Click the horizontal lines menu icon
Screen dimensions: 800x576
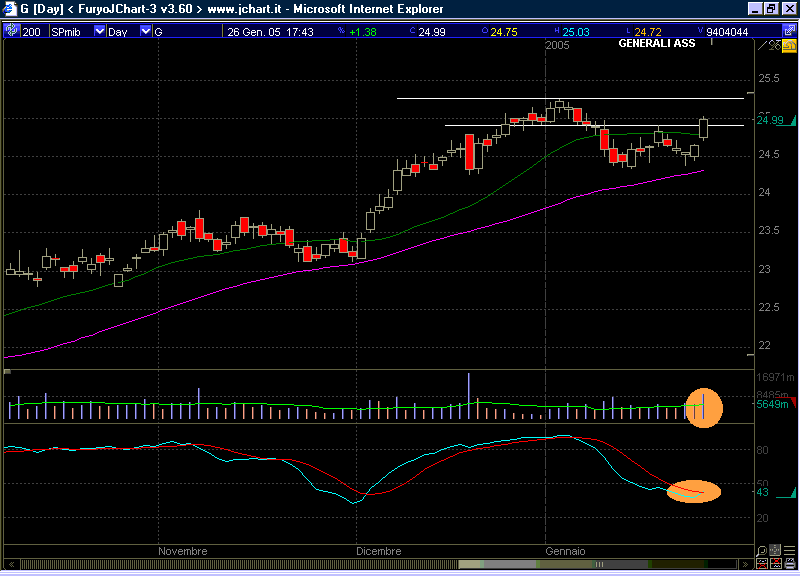(x=790, y=551)
